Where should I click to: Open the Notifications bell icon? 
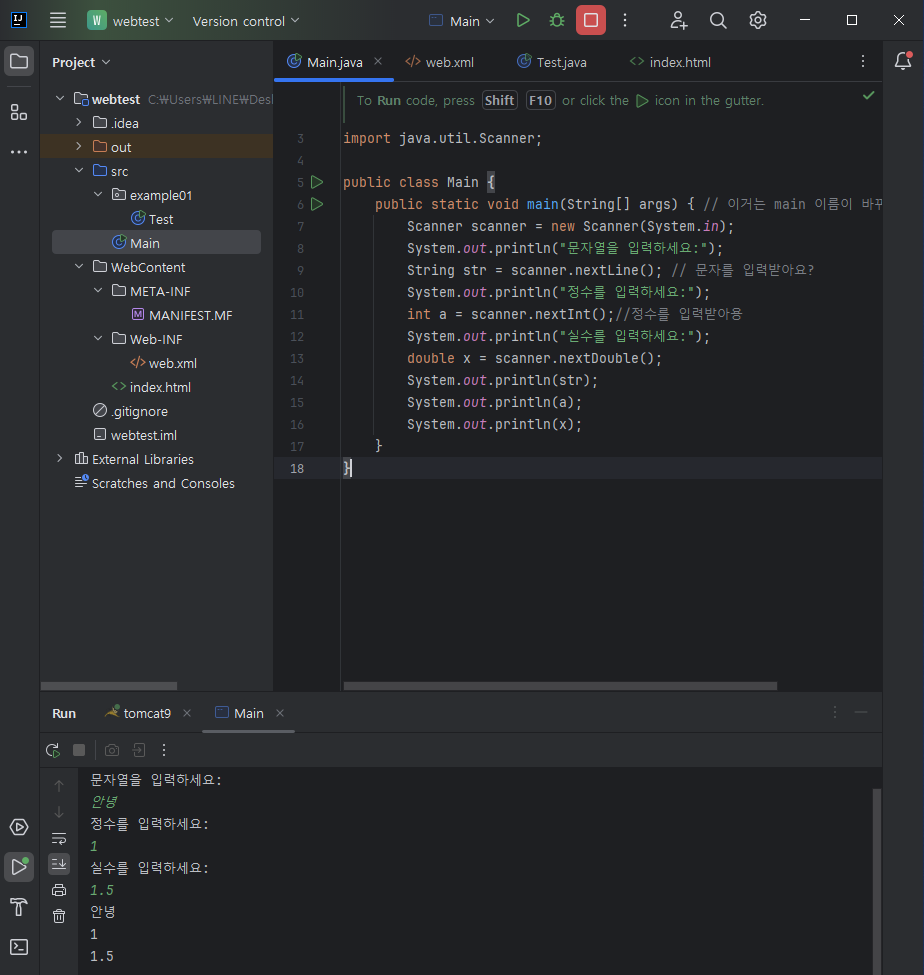pos(903,61)
